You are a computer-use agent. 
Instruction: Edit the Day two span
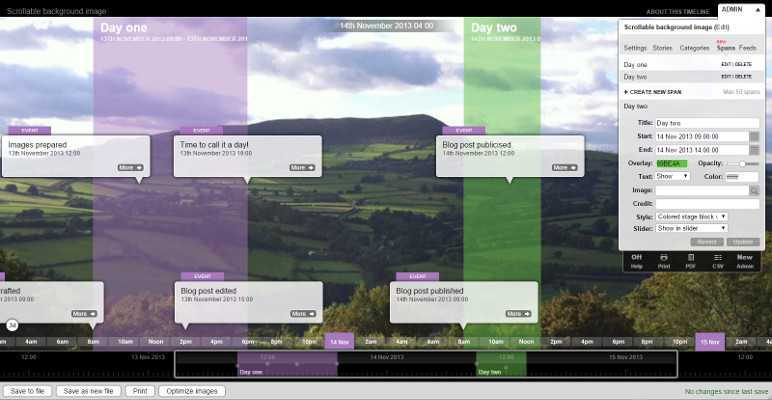726,77
